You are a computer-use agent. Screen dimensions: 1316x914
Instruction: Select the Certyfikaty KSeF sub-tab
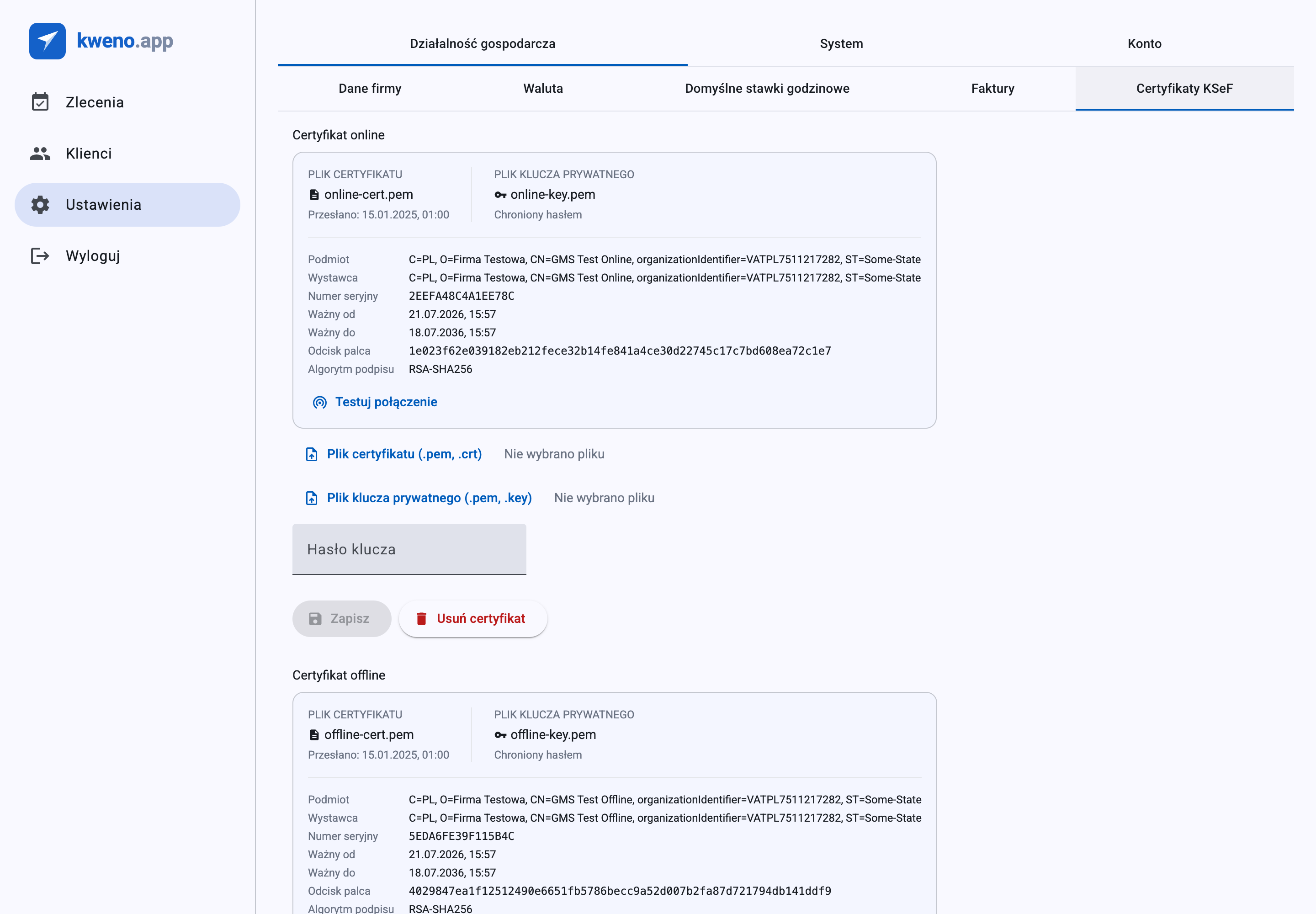pos(1185,88)
